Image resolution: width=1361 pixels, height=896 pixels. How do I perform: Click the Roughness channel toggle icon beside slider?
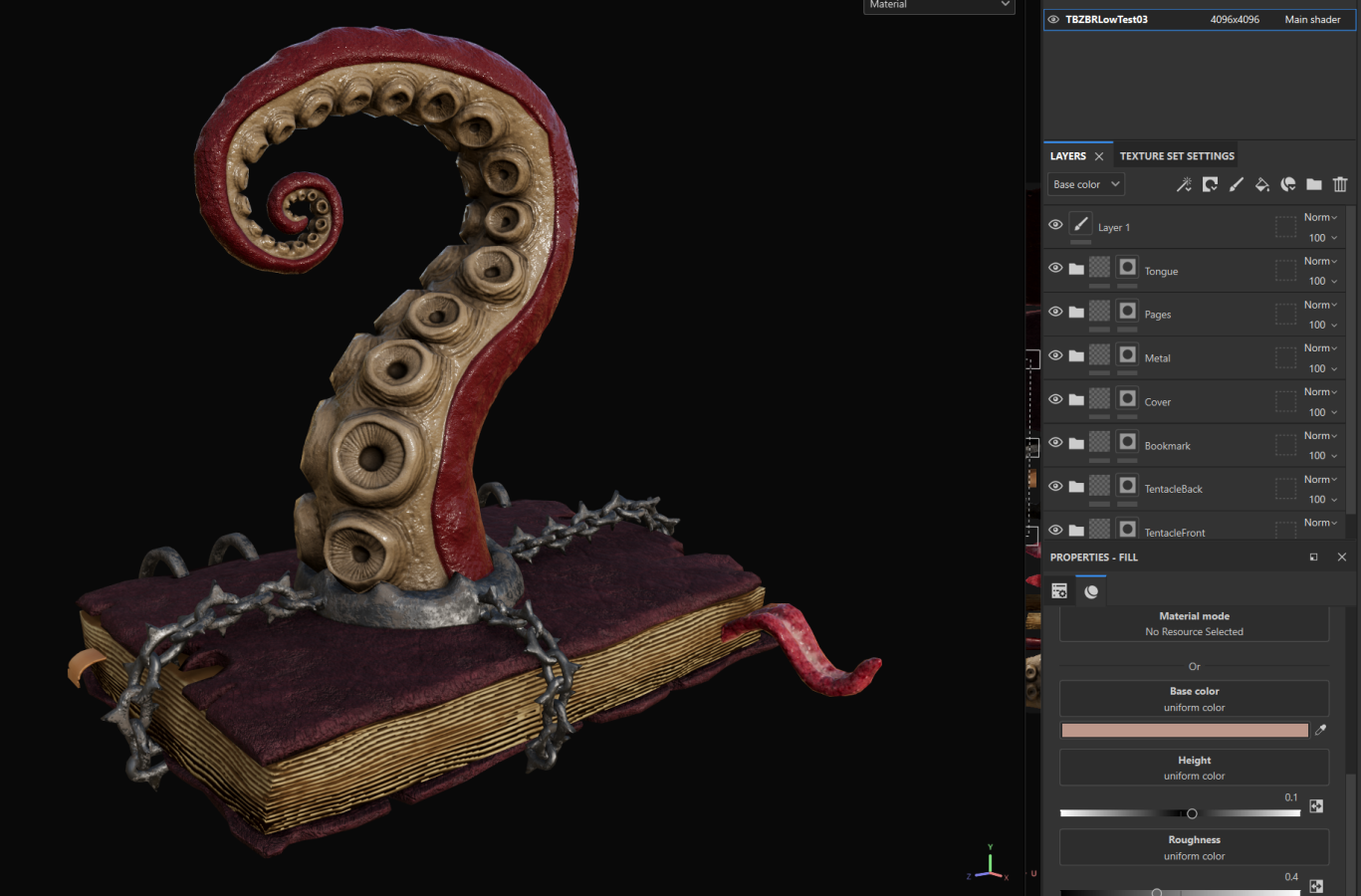1316,886
